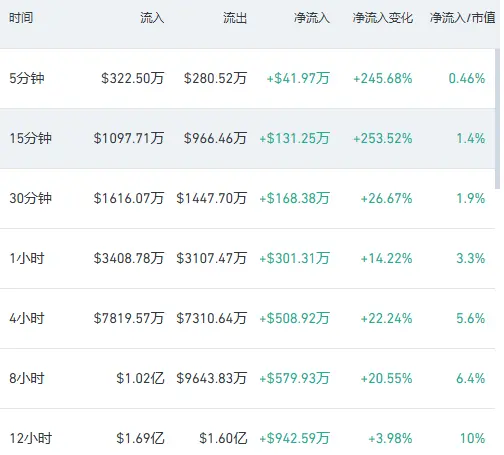The height and width of the screenshot is (455, 504).
Task: Click the 净流入 column header
Action: tap(312, 18)
